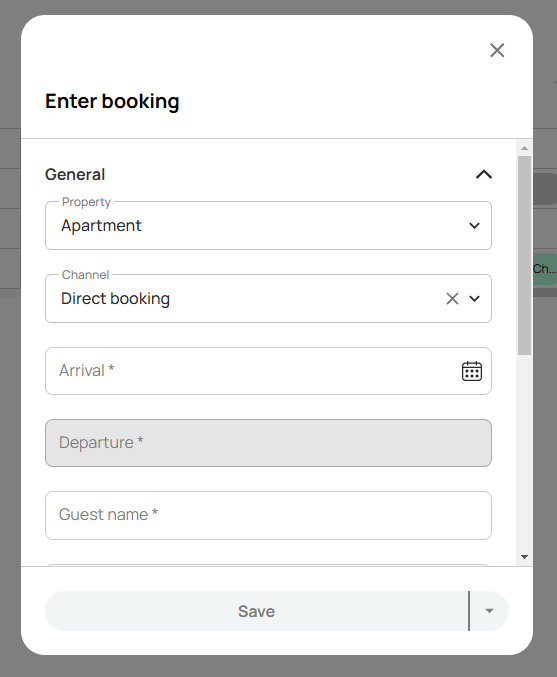Screen dimensions: 557x677
Task: Click the scrollbar down arrow
Action: point(524,557)
